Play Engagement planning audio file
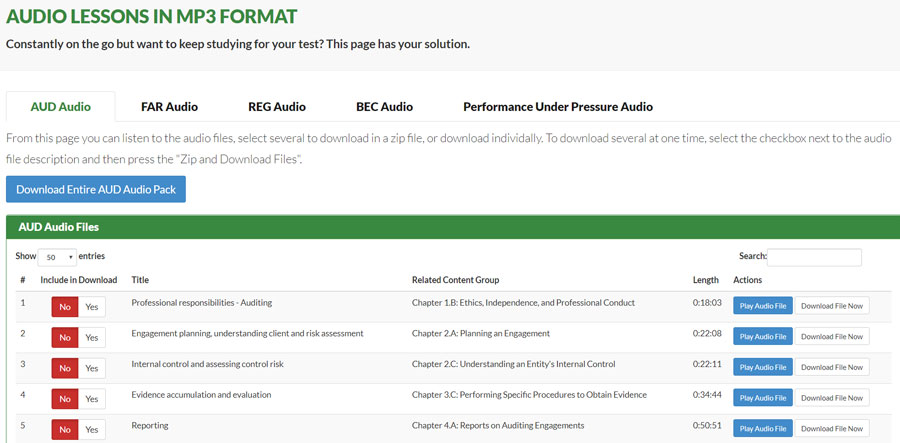This screenshot has height=443, width=900. click(x=763, y=337)
